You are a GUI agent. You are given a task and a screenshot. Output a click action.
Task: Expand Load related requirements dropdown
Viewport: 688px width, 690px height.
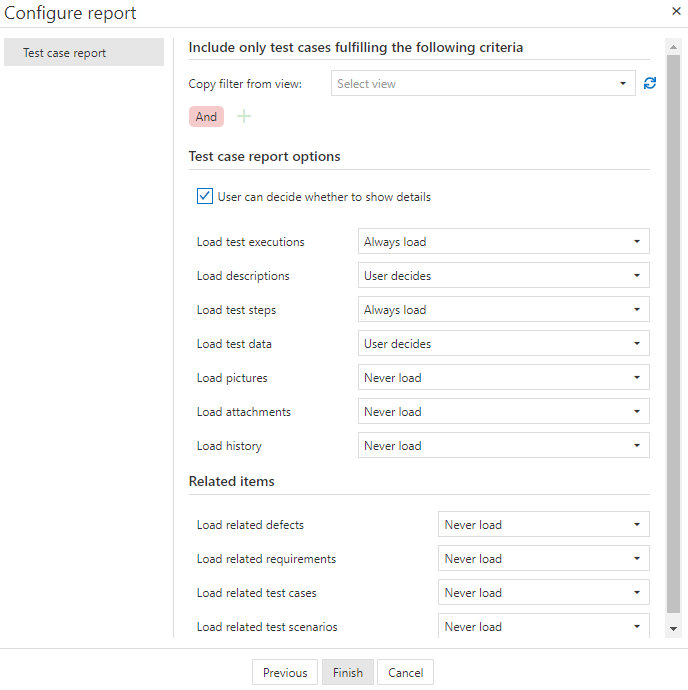click(x=543, y=559)
